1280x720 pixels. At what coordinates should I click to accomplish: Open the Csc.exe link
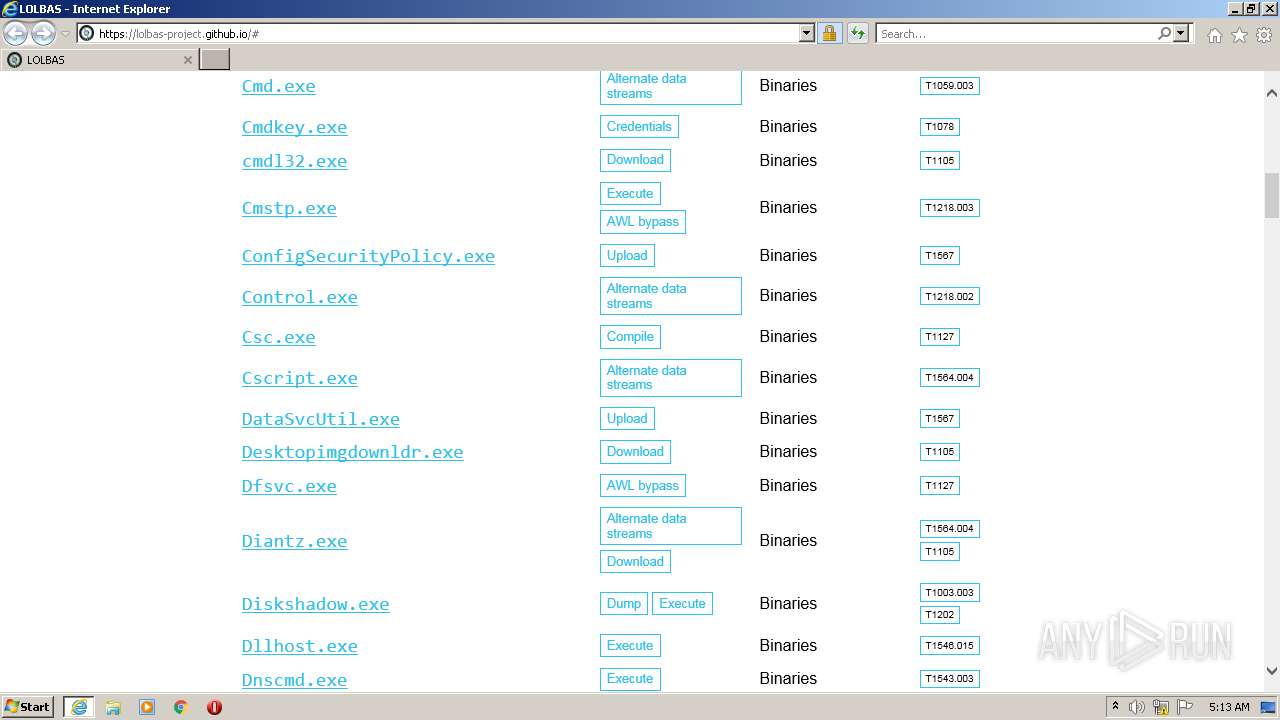click(278, 337)
